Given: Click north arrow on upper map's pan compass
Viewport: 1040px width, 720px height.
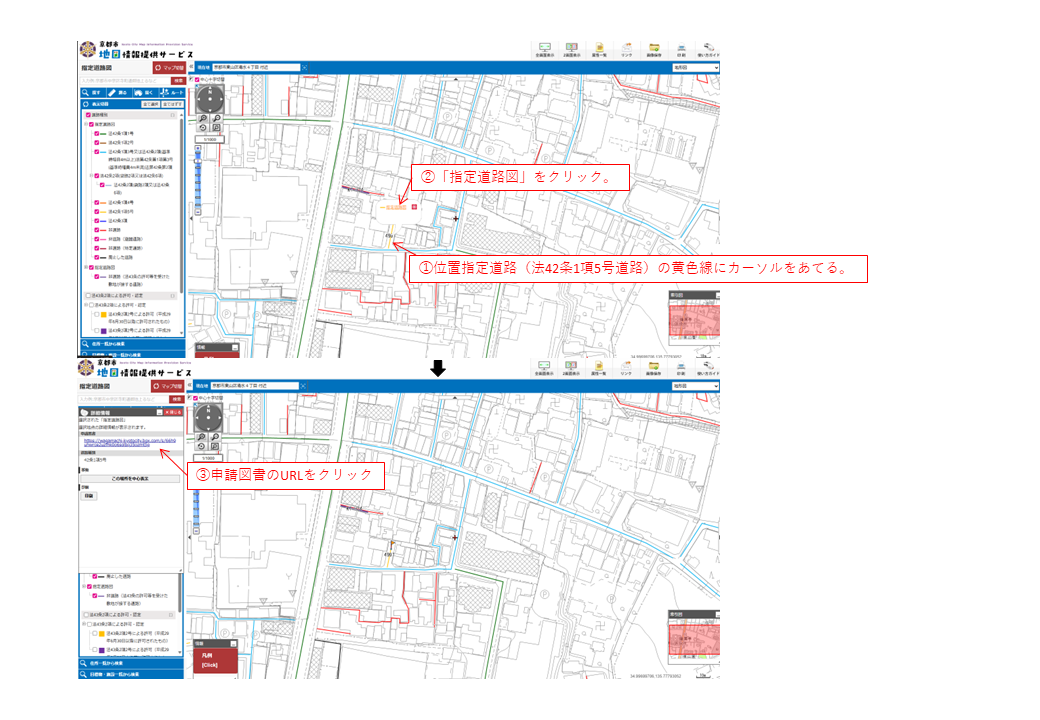Looking at the screenshot, I should pyautogui.click(x=211, y=88).
